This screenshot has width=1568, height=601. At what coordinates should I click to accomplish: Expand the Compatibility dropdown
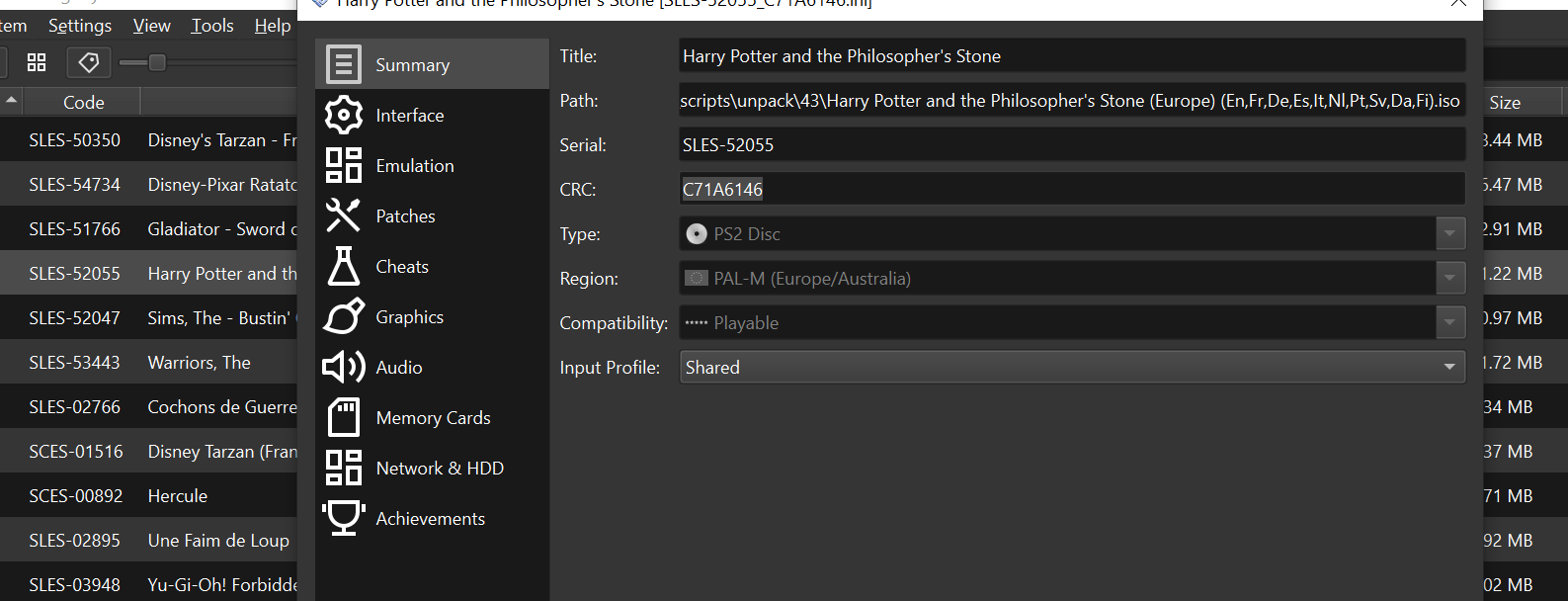pos(1449,323)
